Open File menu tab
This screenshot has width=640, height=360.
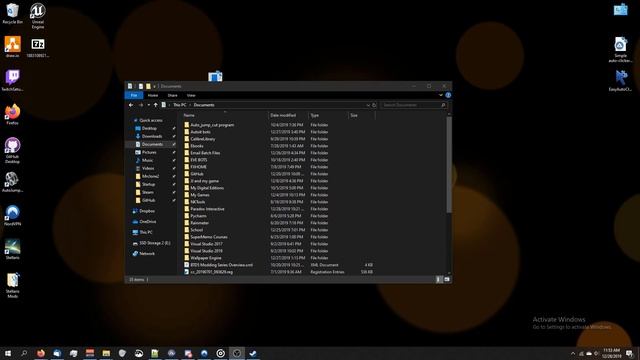[134, 95]
